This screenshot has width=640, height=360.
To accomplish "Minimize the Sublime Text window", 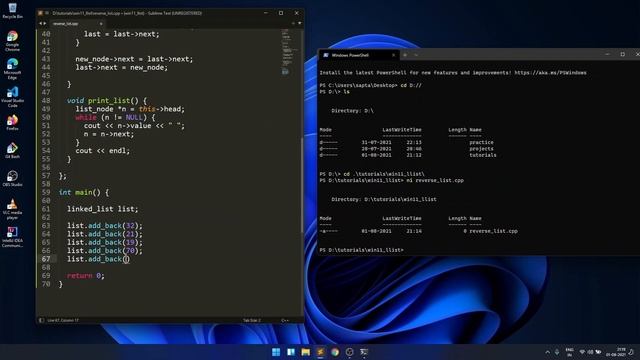I will pos(266,13).
